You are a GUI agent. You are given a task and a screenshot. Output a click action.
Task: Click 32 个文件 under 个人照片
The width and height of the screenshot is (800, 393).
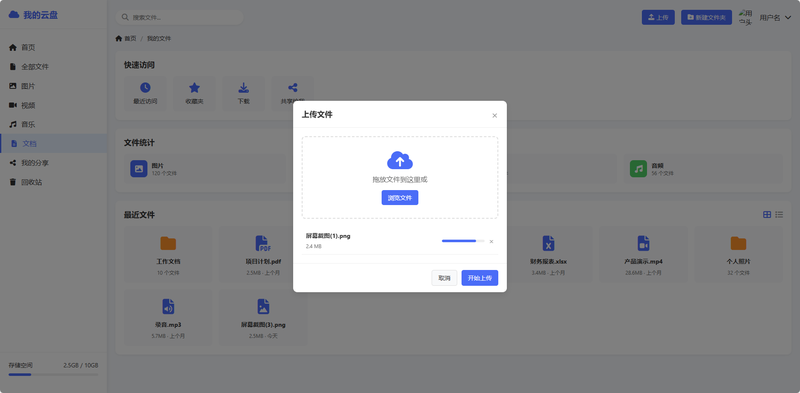(x=738, y=273)
